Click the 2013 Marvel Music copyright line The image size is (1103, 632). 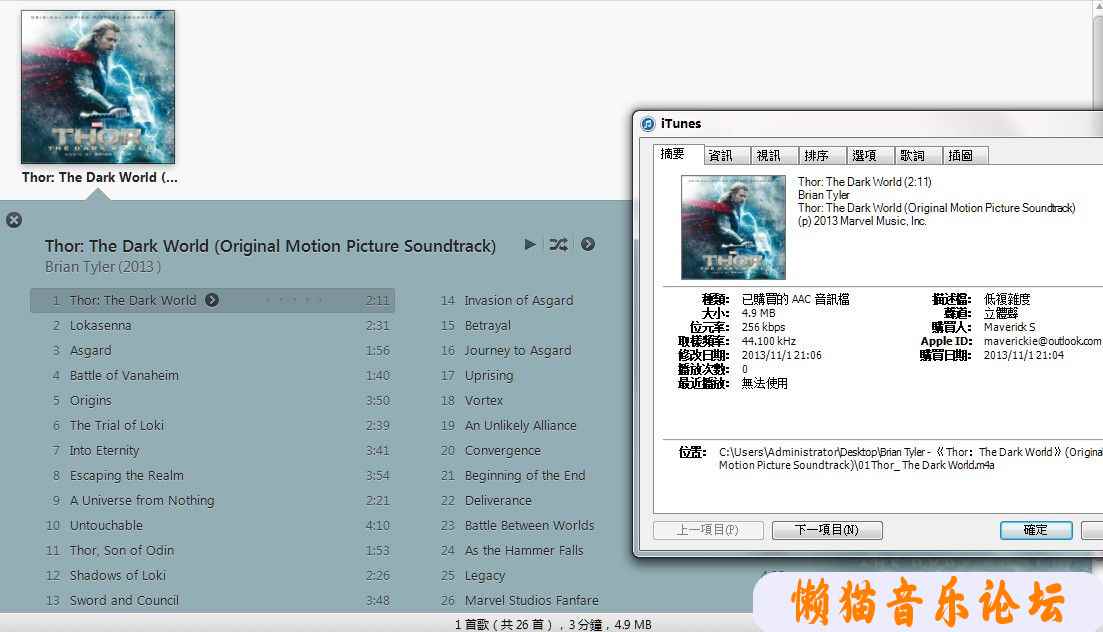862,221
